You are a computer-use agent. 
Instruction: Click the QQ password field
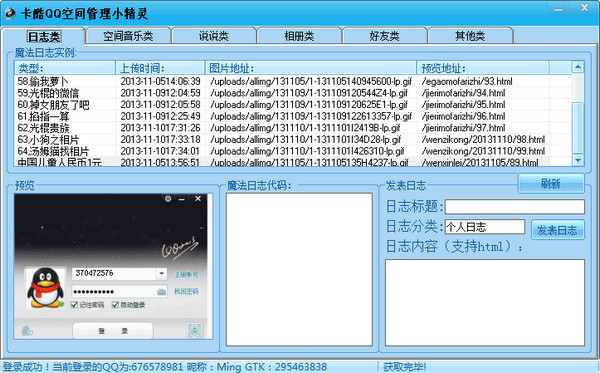click(119, 292)
